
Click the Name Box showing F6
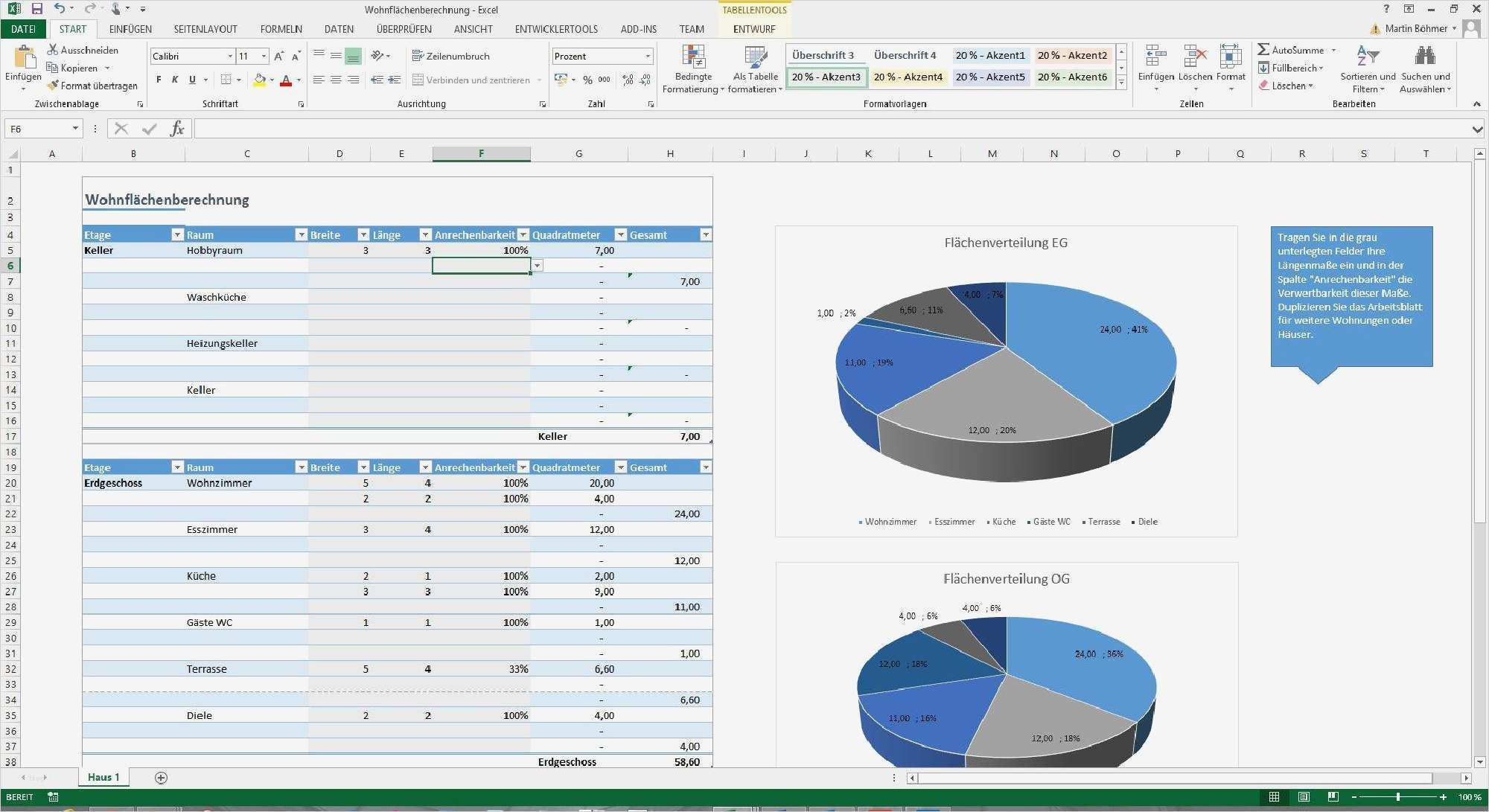[x=37, y=129]
